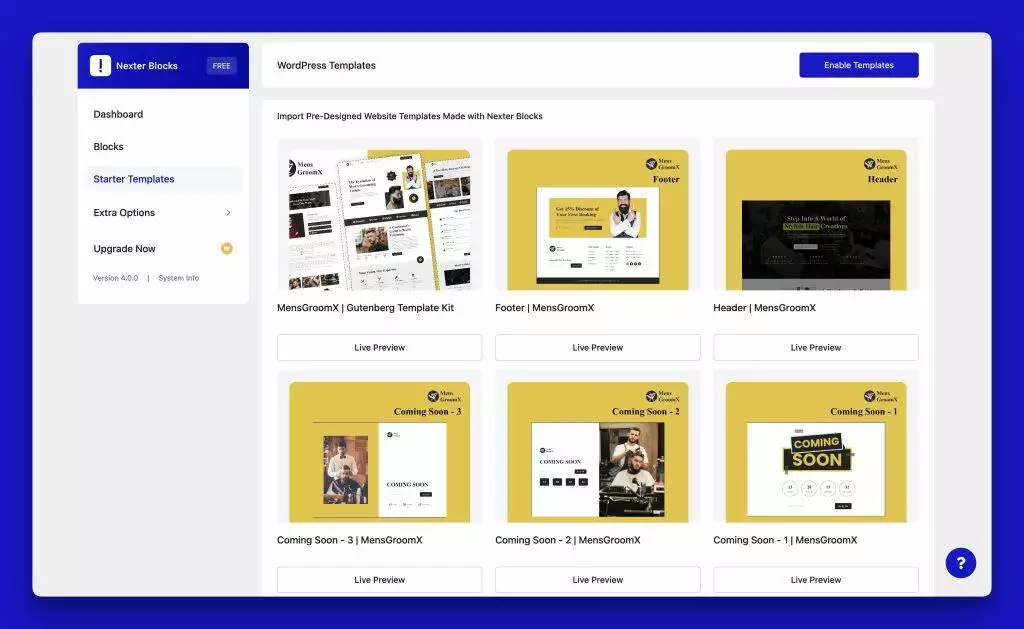Select the Blocks menu item
This screenshot has width=1024, height=629.
click(108, 146)
